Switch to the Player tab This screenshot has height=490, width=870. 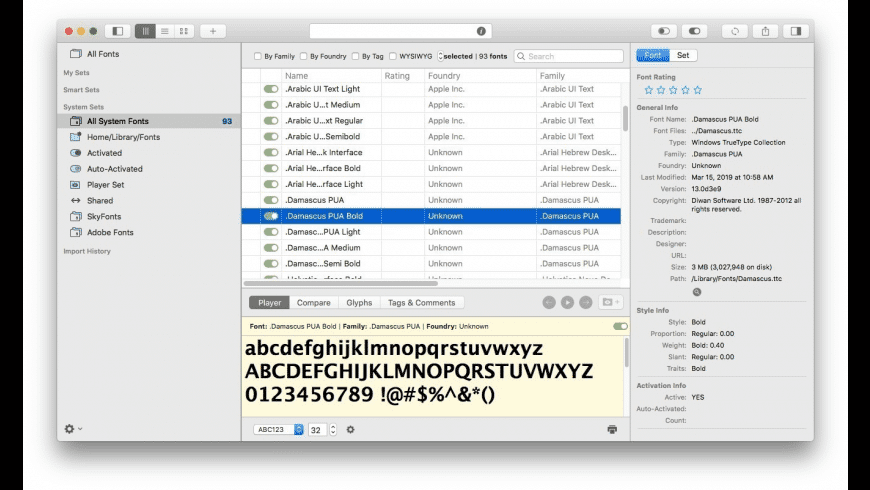[x=270, y=302]
